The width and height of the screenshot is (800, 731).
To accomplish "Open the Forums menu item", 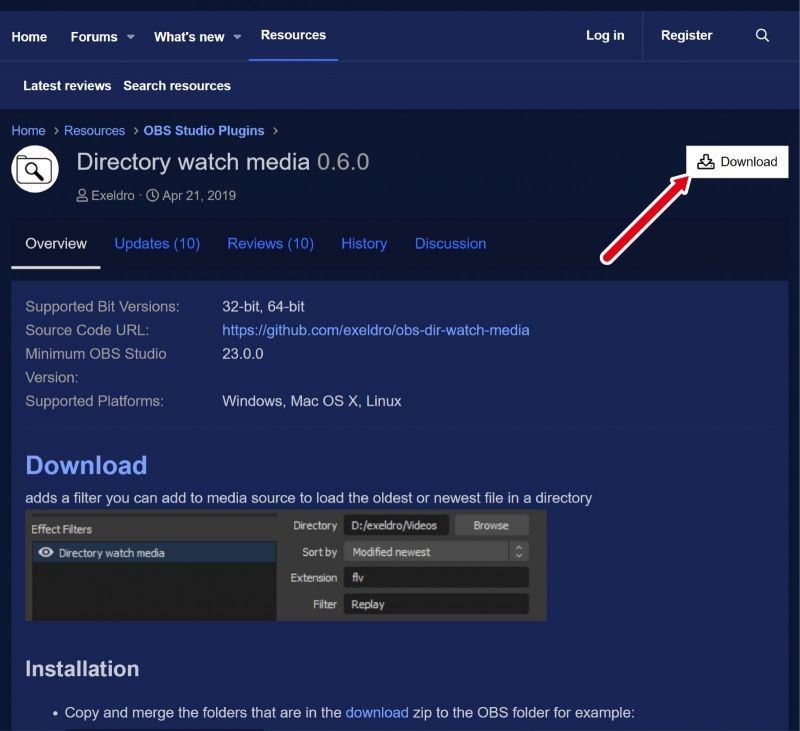I will 94,37.
